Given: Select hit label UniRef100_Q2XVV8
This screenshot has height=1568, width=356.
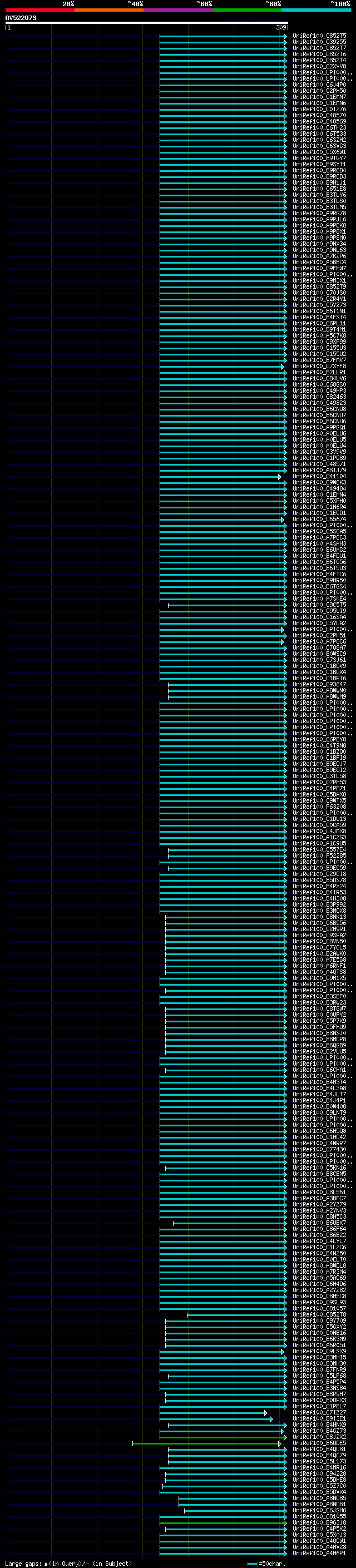Looking at the screenshot, I should [x=319, y=67].
